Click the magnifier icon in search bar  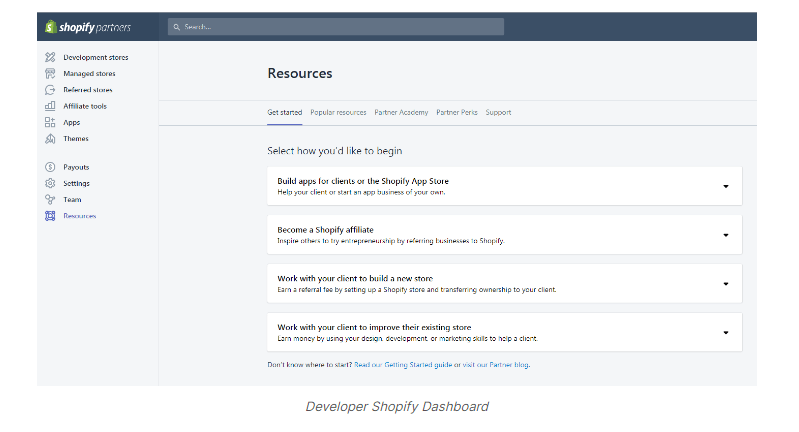[x=177, y=27]
